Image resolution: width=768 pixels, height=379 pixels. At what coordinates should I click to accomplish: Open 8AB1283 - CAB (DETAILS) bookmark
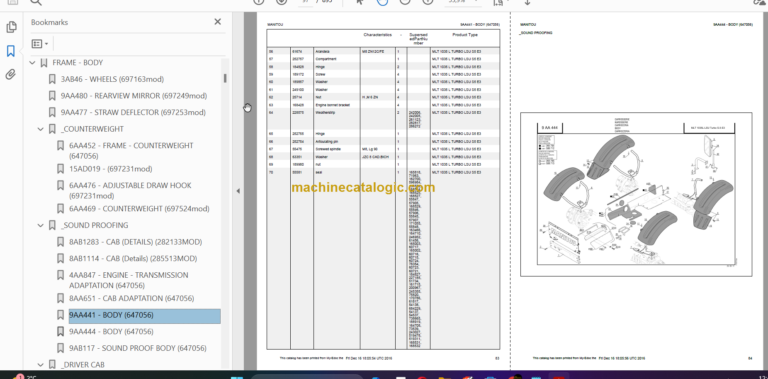[135, 242]
